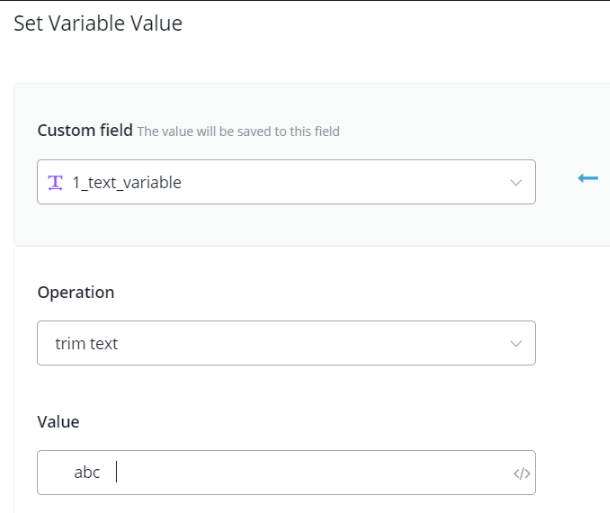Screen dimensions: 610x513
Task: Click the Value label
Action: pyautogui.click(x=58, y=422)
